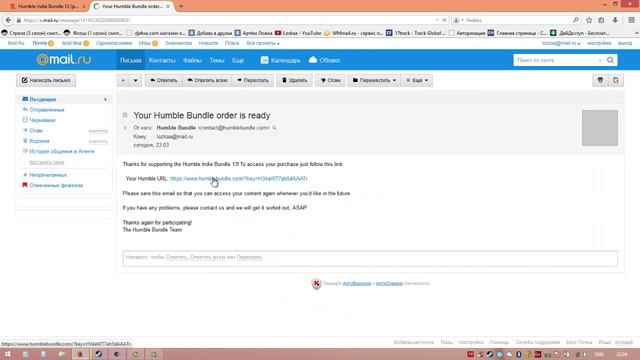
Task: Open the Корзина trash folder
Action: coord(39,141)
